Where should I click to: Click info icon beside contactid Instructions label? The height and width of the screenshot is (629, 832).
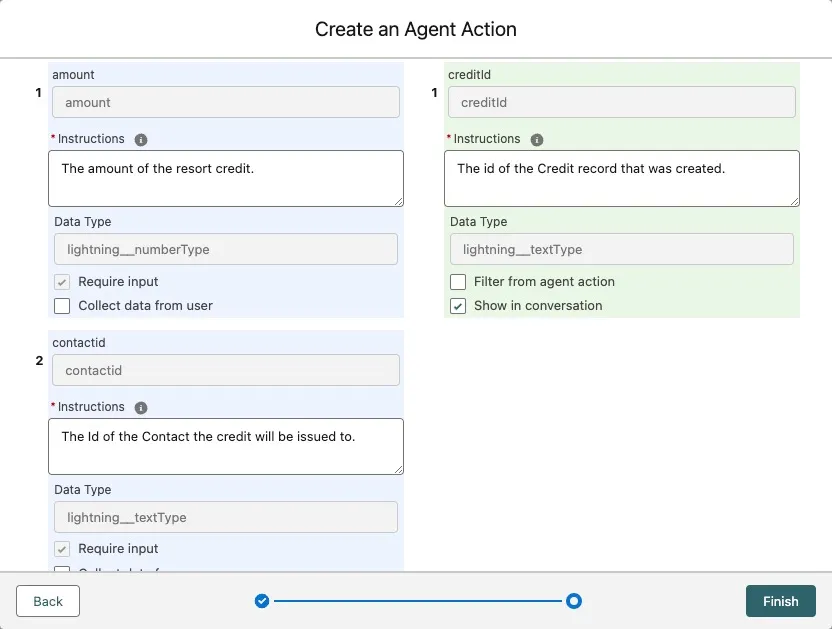(x=141, y=407)
